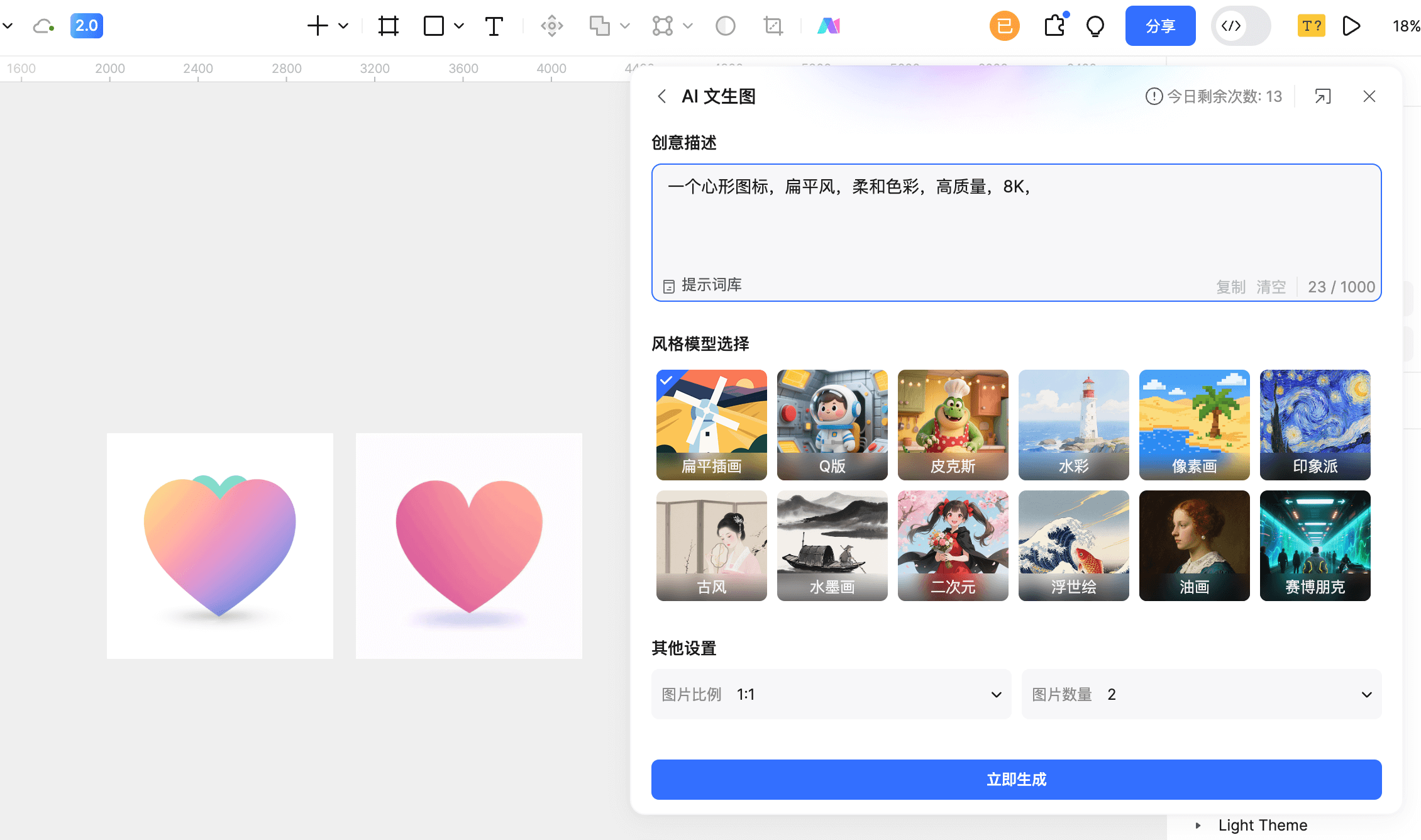This screenshot has height=840, width=1421.
Task: Toggle the dev mode switch
Action: (x=1239, y=26)
